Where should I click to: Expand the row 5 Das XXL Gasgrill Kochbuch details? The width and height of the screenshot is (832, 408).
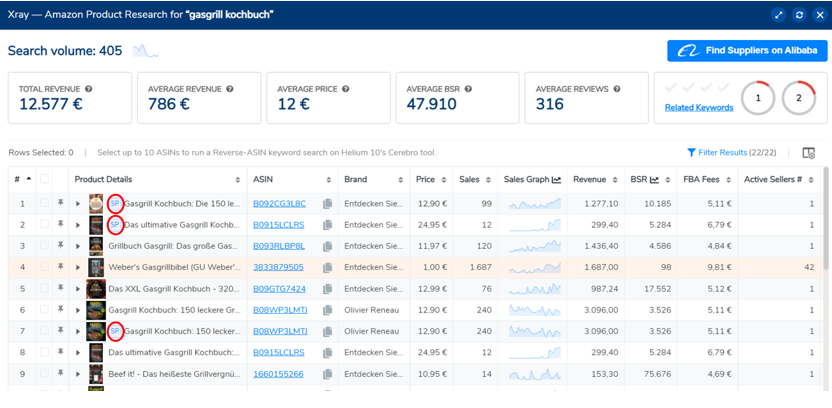tap(78, 289)
